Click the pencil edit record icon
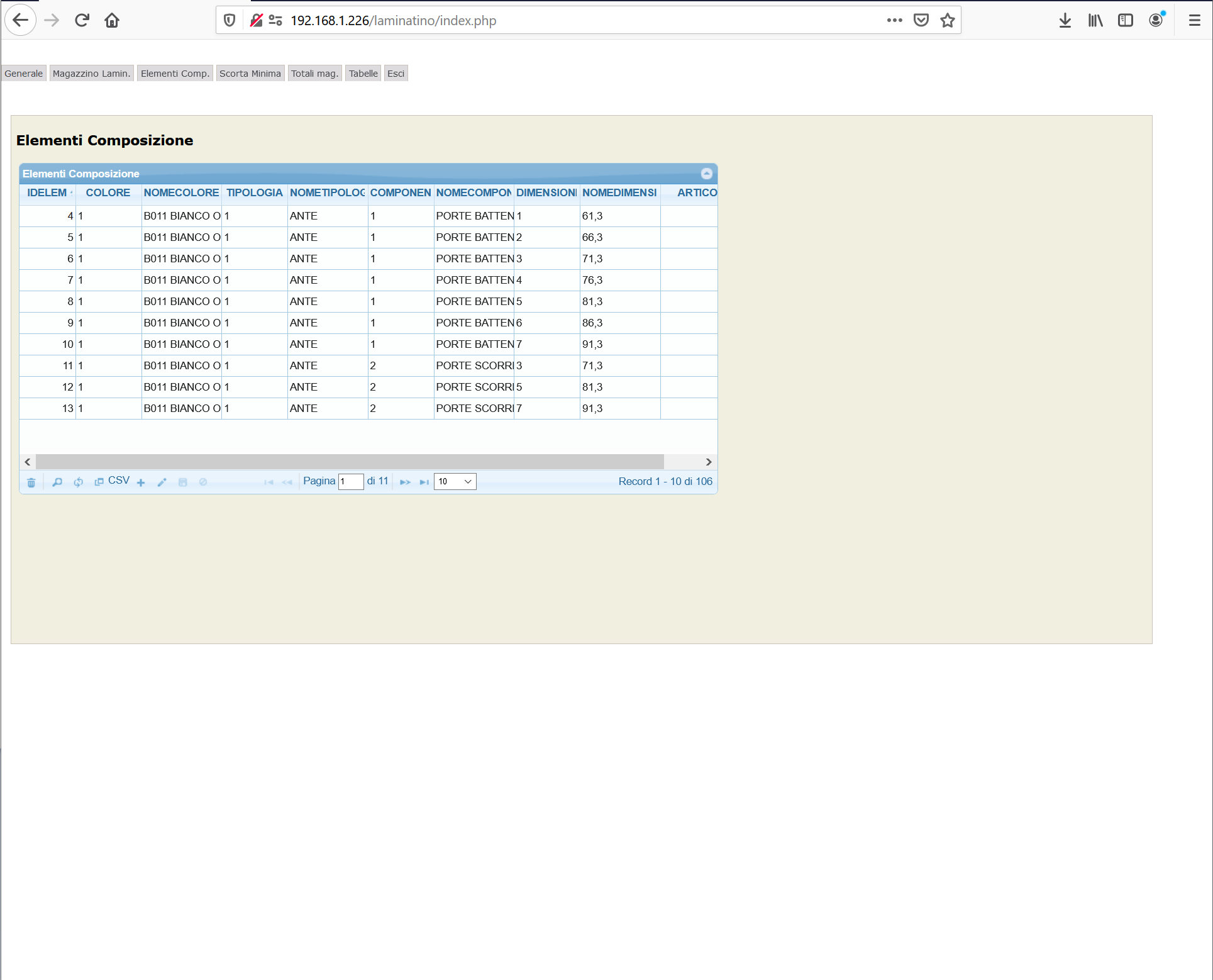Viewport: 1213px width, 980px height. (x=162, y=482)
